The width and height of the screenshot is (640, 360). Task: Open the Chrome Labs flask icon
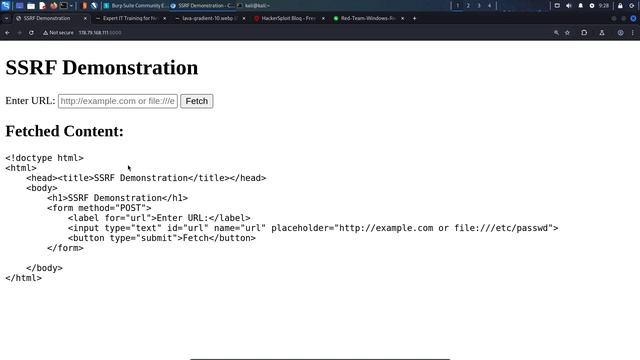pyautogui.click(x=602, y=33)
